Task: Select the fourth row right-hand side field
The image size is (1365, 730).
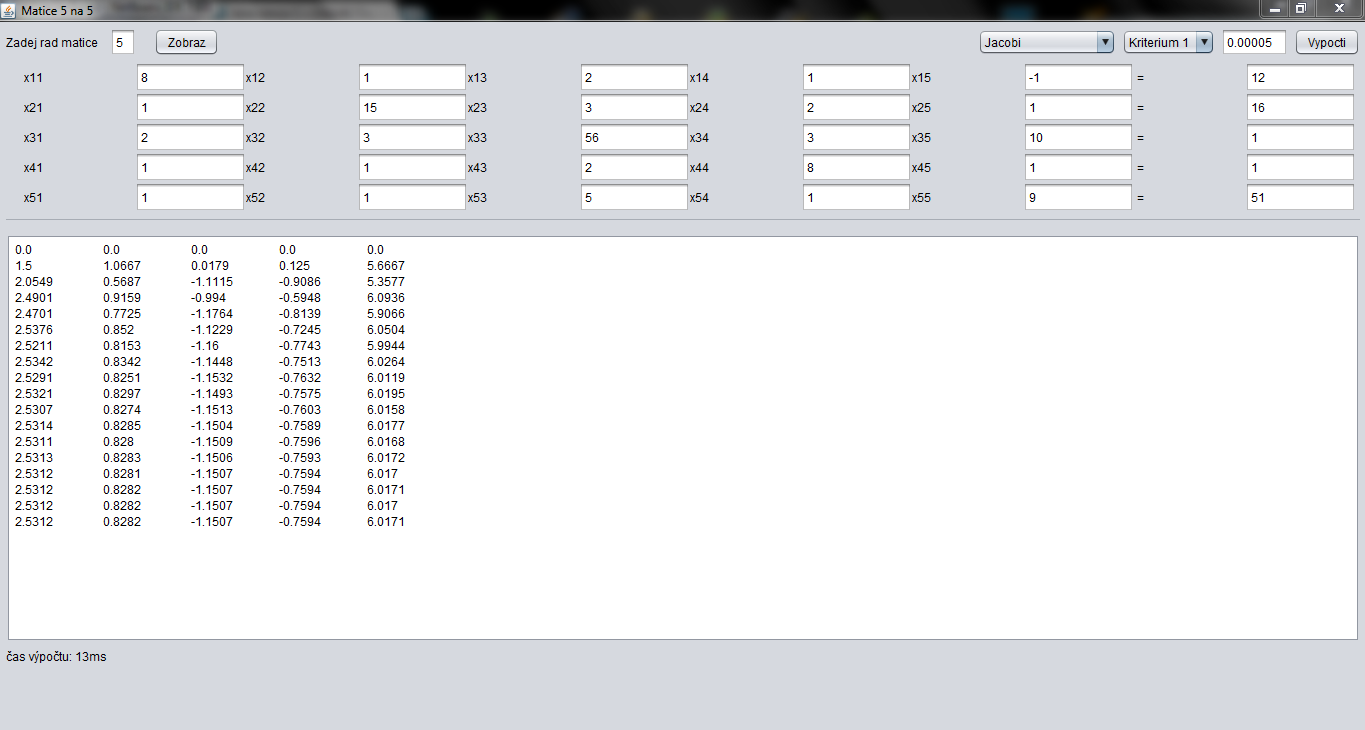Action: pyautogui.click(x=1300, y=168)
